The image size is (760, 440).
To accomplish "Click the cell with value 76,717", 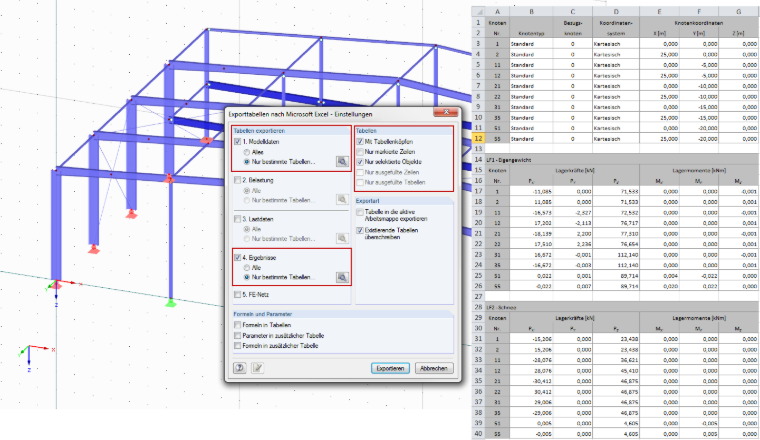I will (x=616, y=223).
